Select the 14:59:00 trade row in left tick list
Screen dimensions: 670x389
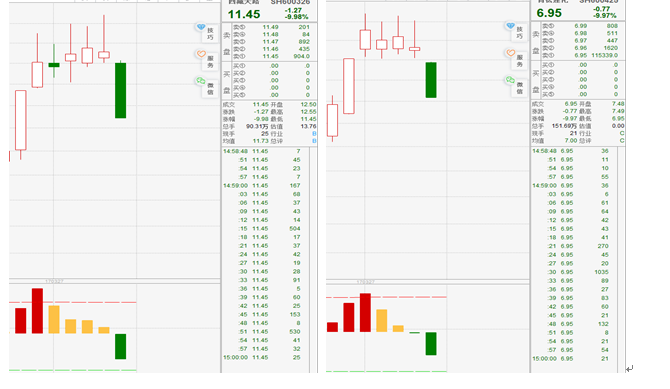pyautogui.click(x=262, y=186)
